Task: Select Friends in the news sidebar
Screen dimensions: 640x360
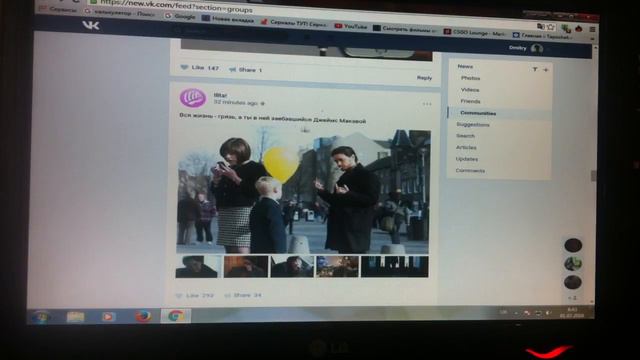Action: pos(470,101)
